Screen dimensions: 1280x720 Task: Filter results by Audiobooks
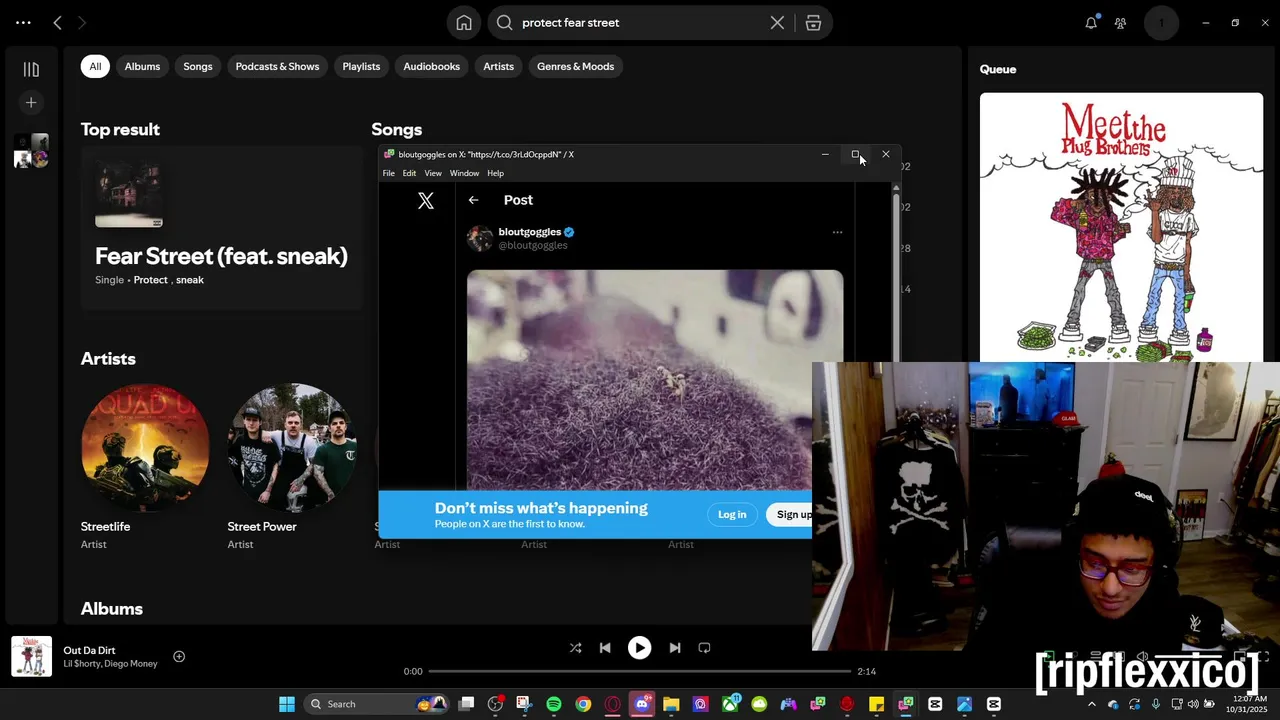coord(431,67)
